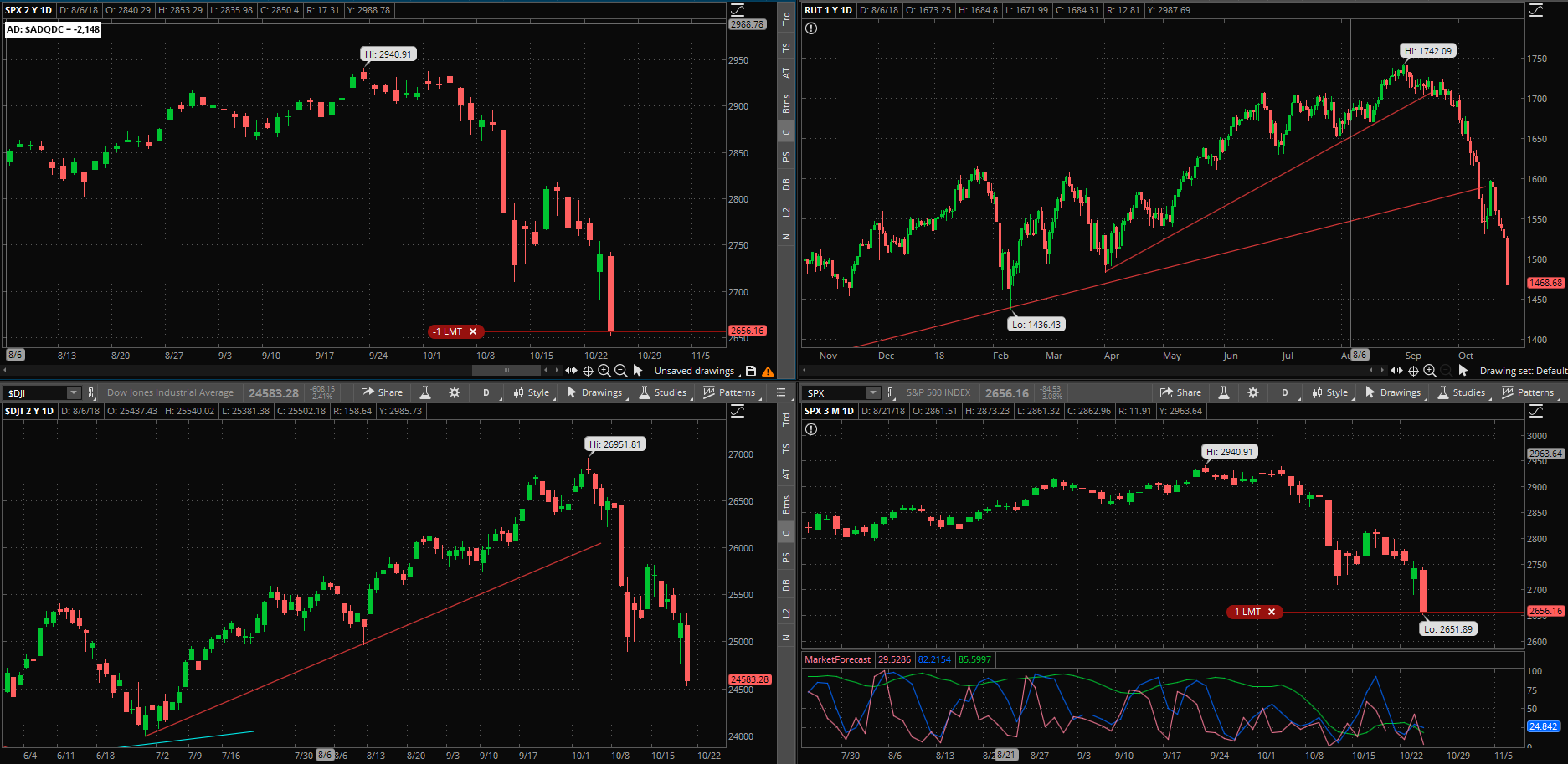Open AT side tab on upper chart
Image resolution: width=1568 pixels, height=764 pixels.
(786, 74)
